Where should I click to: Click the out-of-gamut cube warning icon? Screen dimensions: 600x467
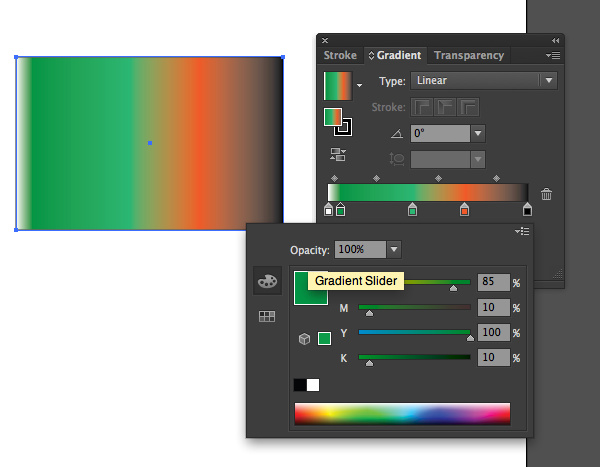pos(304,339)
